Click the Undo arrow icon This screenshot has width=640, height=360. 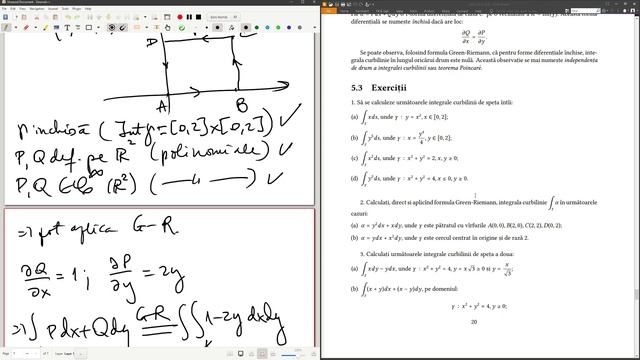click(x=68, y=17)
